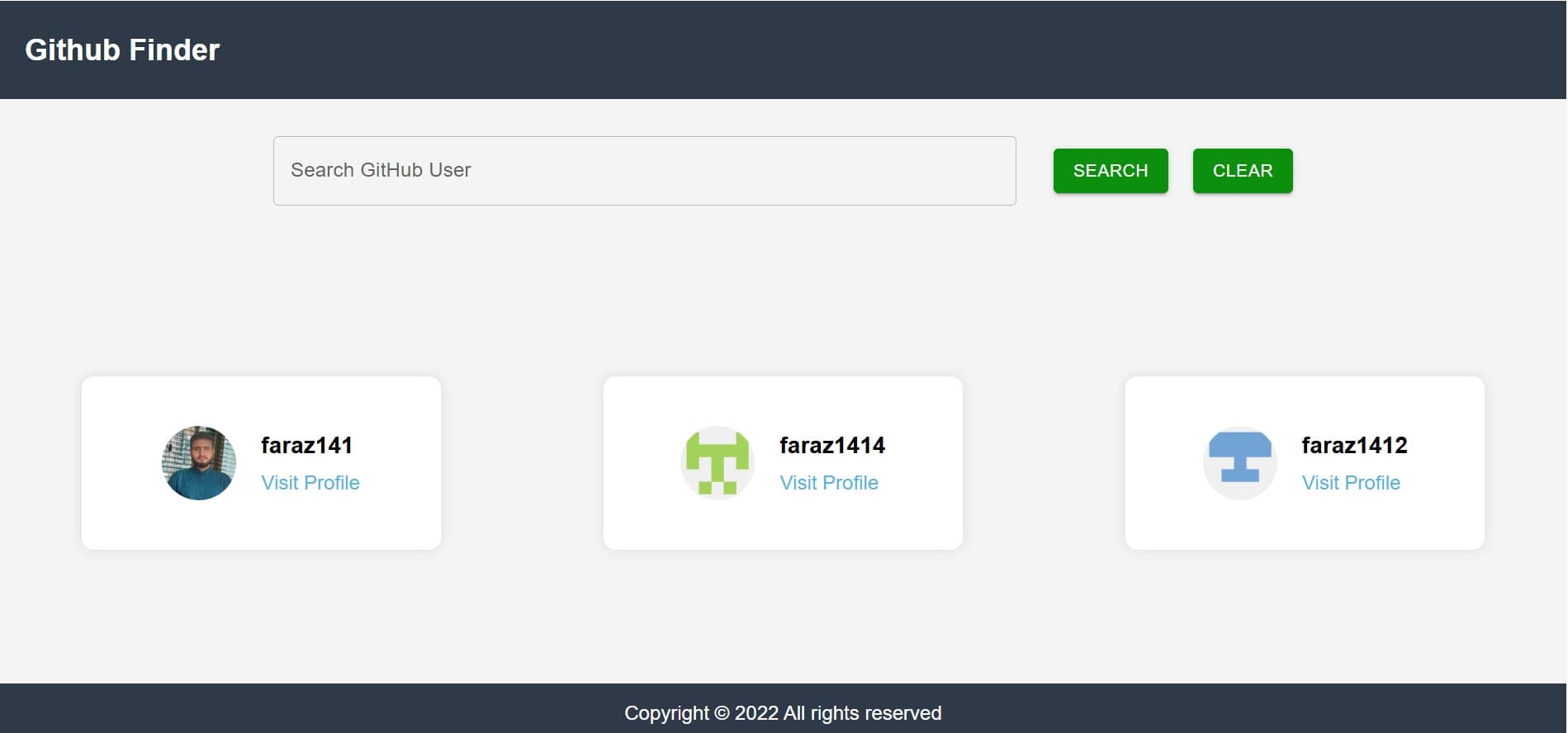Follow Visit Profile link under faraz1412
Screen dimensions: 1568x733
click(1351, 483)
